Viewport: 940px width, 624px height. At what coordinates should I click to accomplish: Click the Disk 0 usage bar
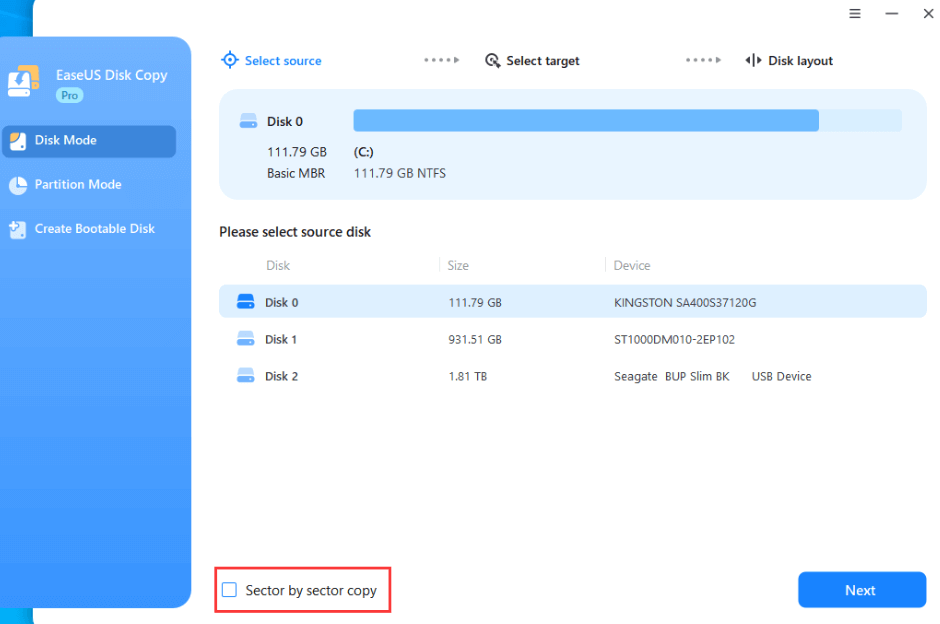(627, 120)
